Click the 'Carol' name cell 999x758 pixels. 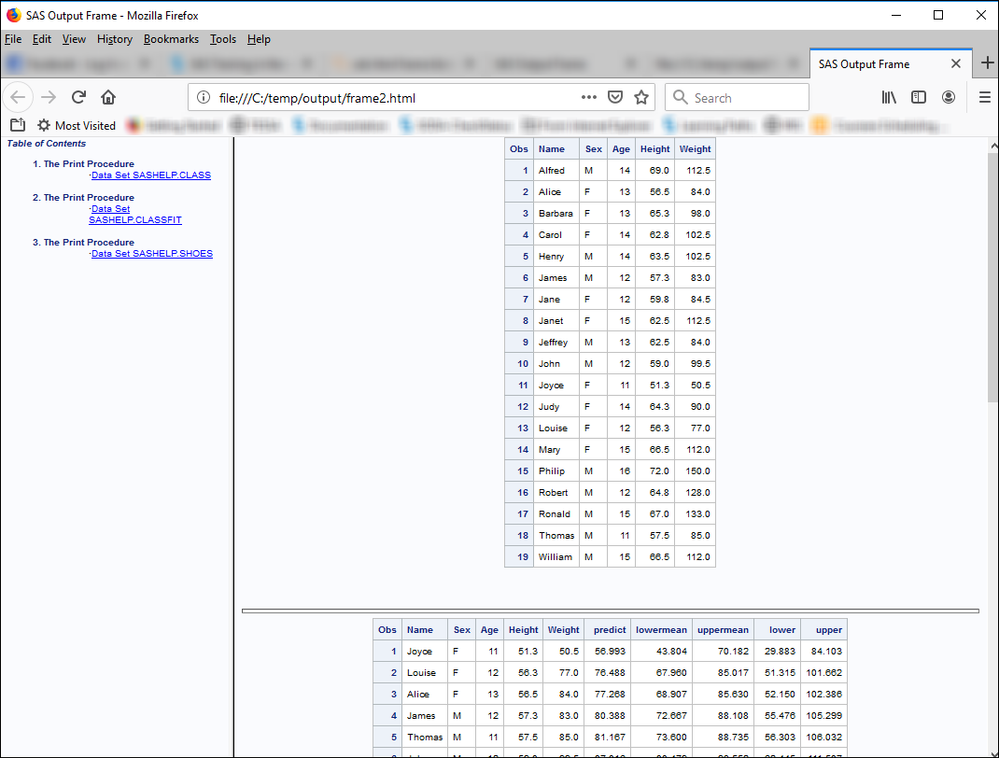(556, 234)
